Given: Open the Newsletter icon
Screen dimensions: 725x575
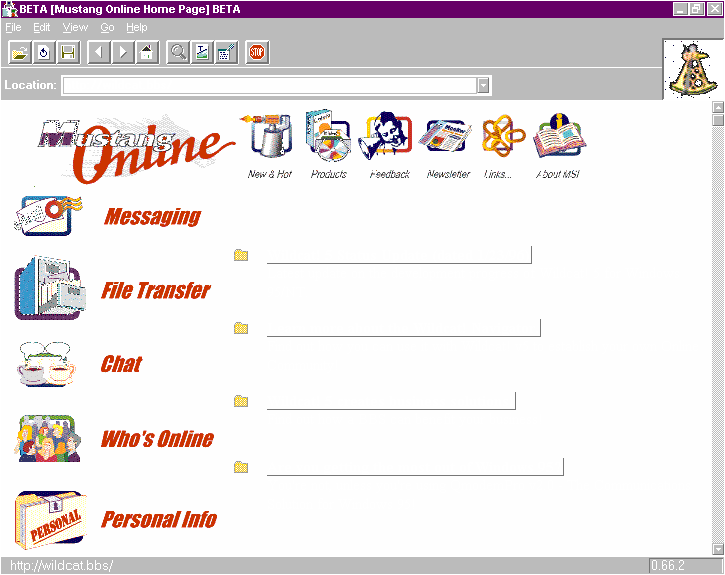Looking at the screenshot, I should [447, 138].
